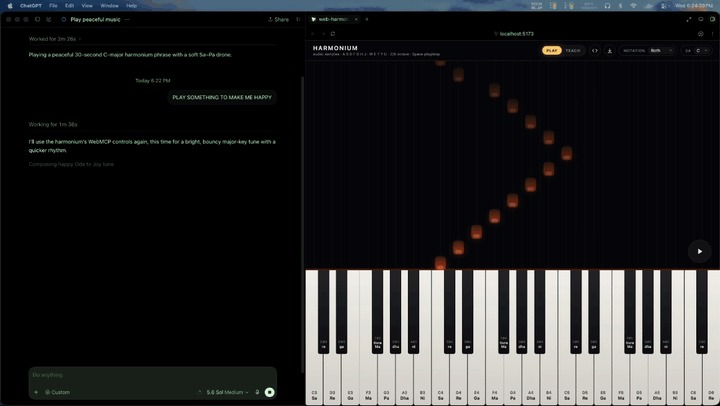Switch harmonium to PLAY mode
The width and height of the screenshot is (720, 406).
pyautogui.click(x=551, y=51)
